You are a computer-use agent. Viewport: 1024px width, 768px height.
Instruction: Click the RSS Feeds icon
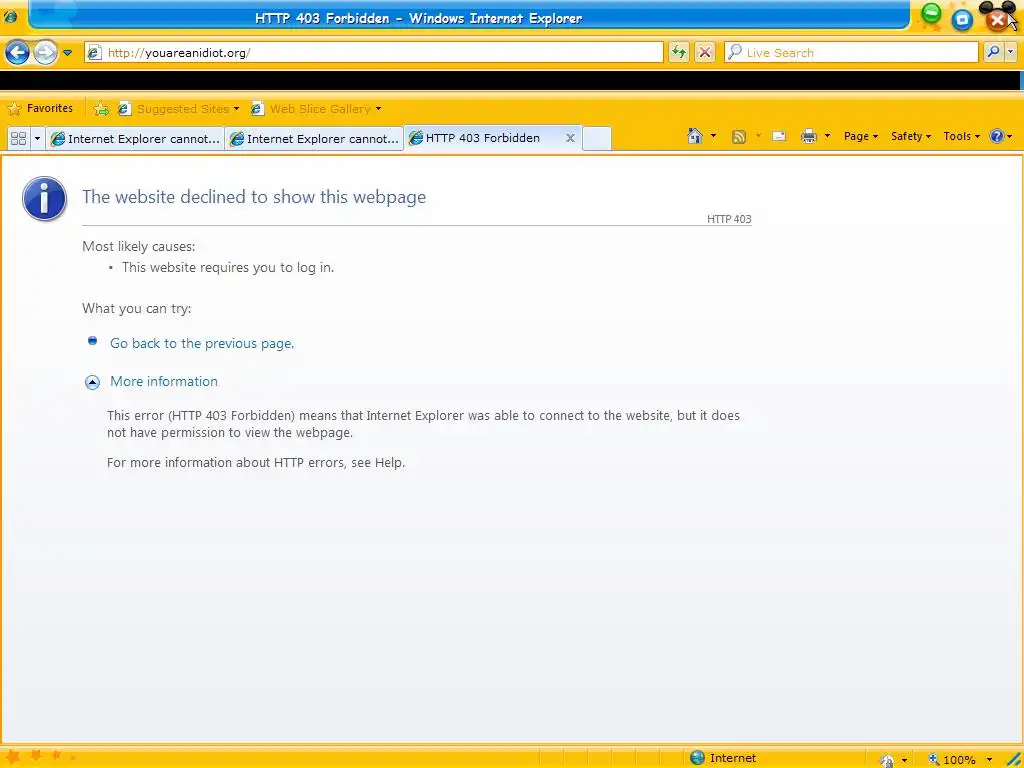739,136
